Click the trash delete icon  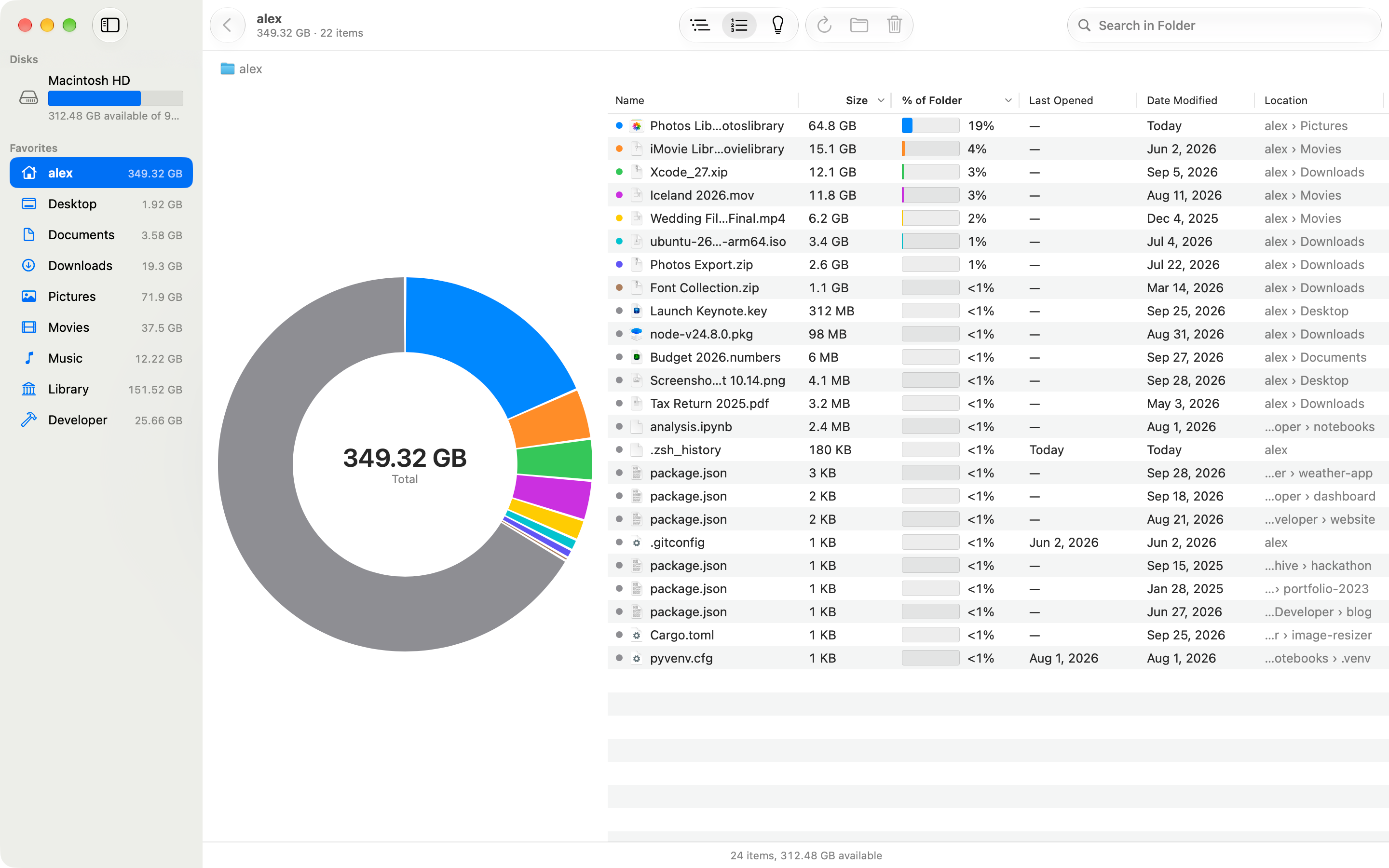(x=894, y=25)
